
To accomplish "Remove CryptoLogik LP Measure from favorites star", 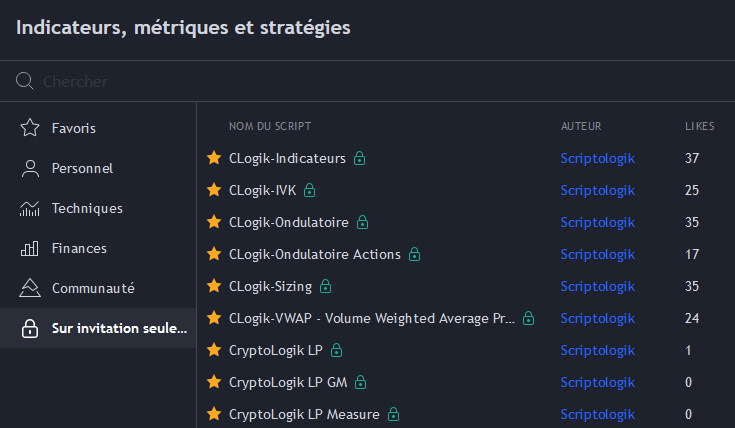I will (x=213, y=414).
